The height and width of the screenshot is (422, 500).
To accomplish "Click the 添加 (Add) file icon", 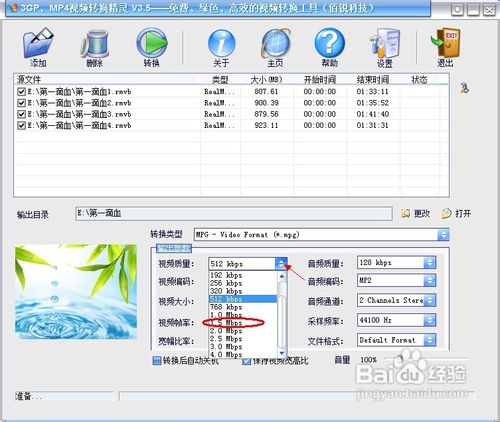I will [x=38, y=43].
